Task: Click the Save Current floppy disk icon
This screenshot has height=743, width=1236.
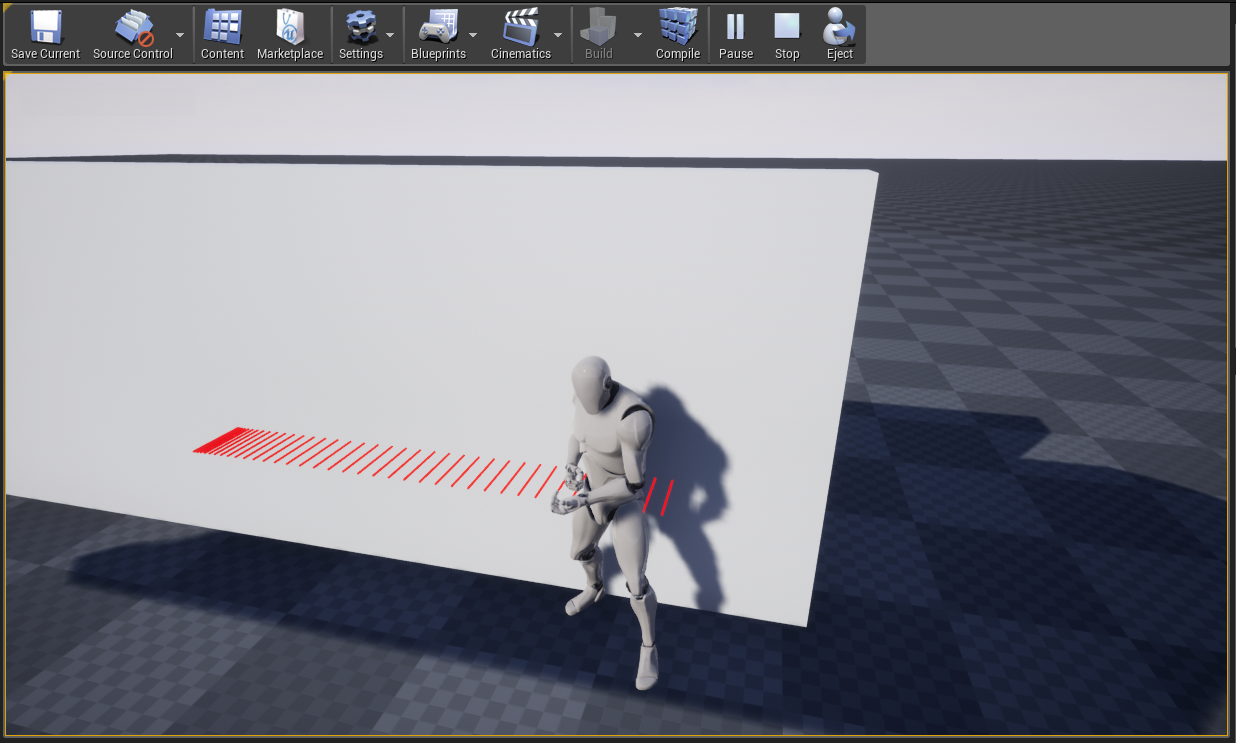Action: click(x=45, y=28)
